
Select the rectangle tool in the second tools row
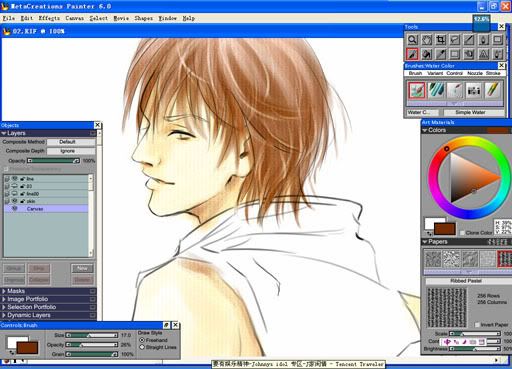point(455,54)
